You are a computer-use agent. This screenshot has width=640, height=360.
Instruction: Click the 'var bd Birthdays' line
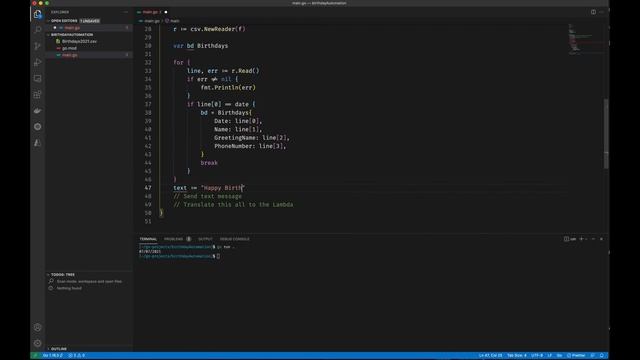point(200,46)
